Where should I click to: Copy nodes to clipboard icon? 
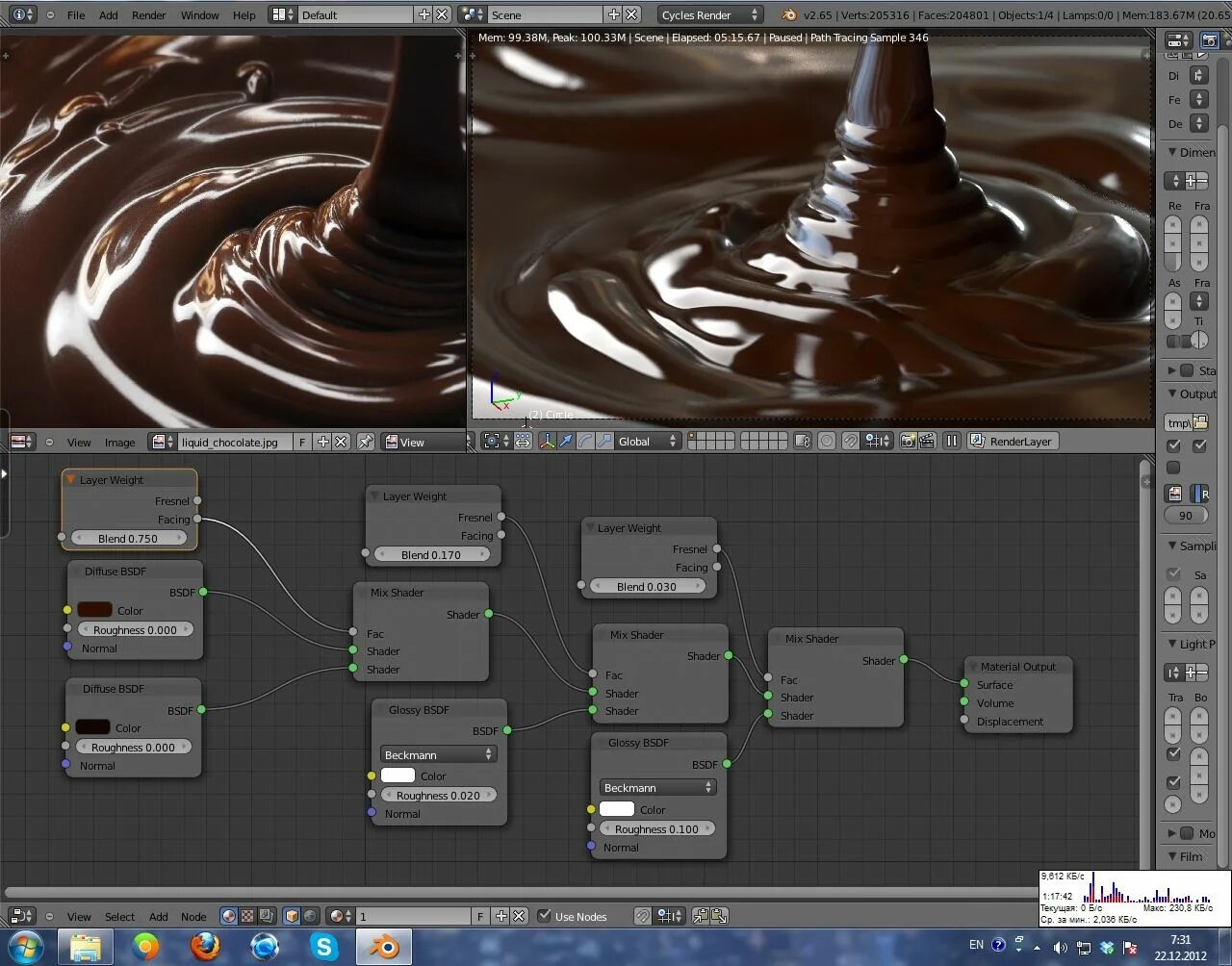coord(701,916)
